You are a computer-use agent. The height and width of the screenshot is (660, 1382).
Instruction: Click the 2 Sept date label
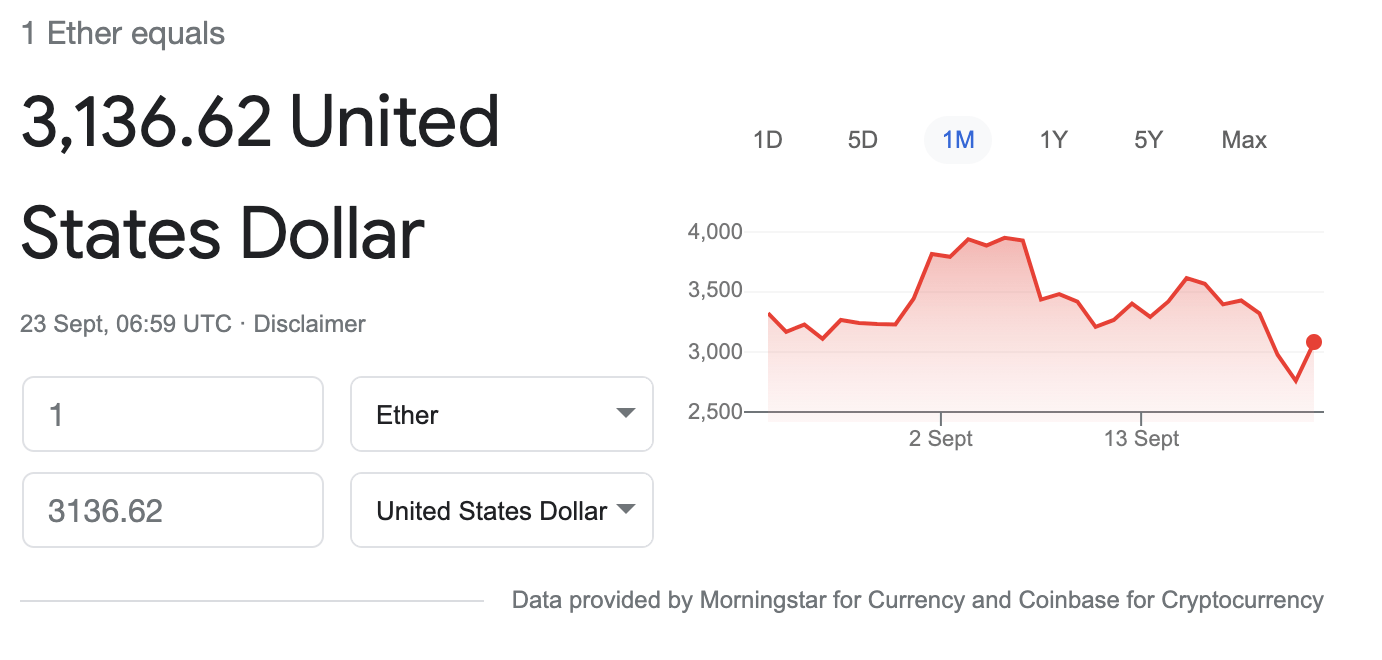point(941,439)
